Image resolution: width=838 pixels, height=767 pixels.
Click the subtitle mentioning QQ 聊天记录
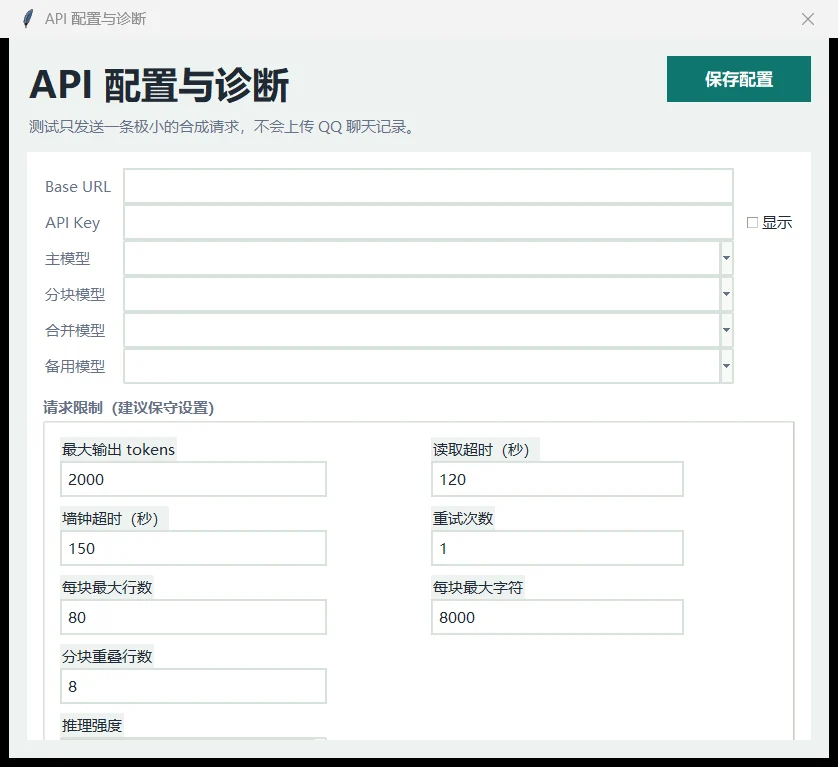[222, 127]
